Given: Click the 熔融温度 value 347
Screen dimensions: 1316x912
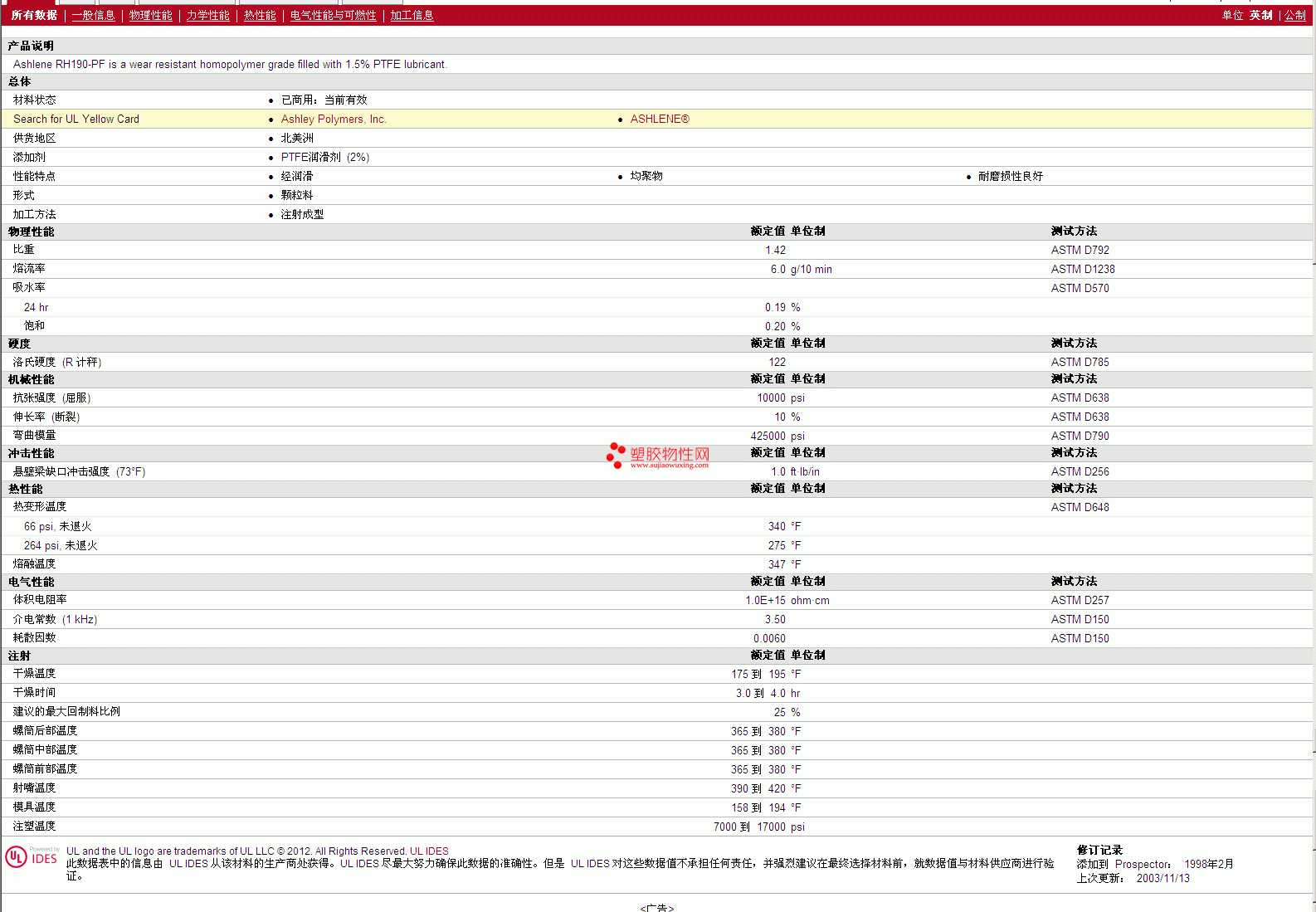Looking at the screenshot, I should coord(777,564).
